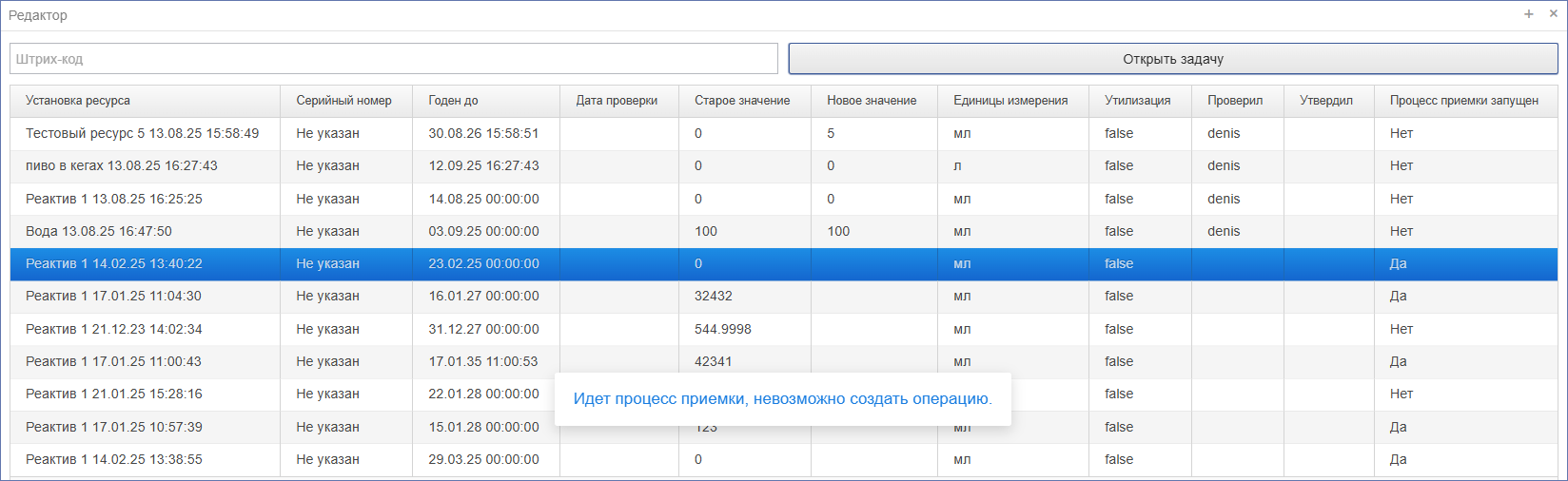Select the пиво в кегах row
The height and width of the screenshot is (481, 1568).
point(784,165)
